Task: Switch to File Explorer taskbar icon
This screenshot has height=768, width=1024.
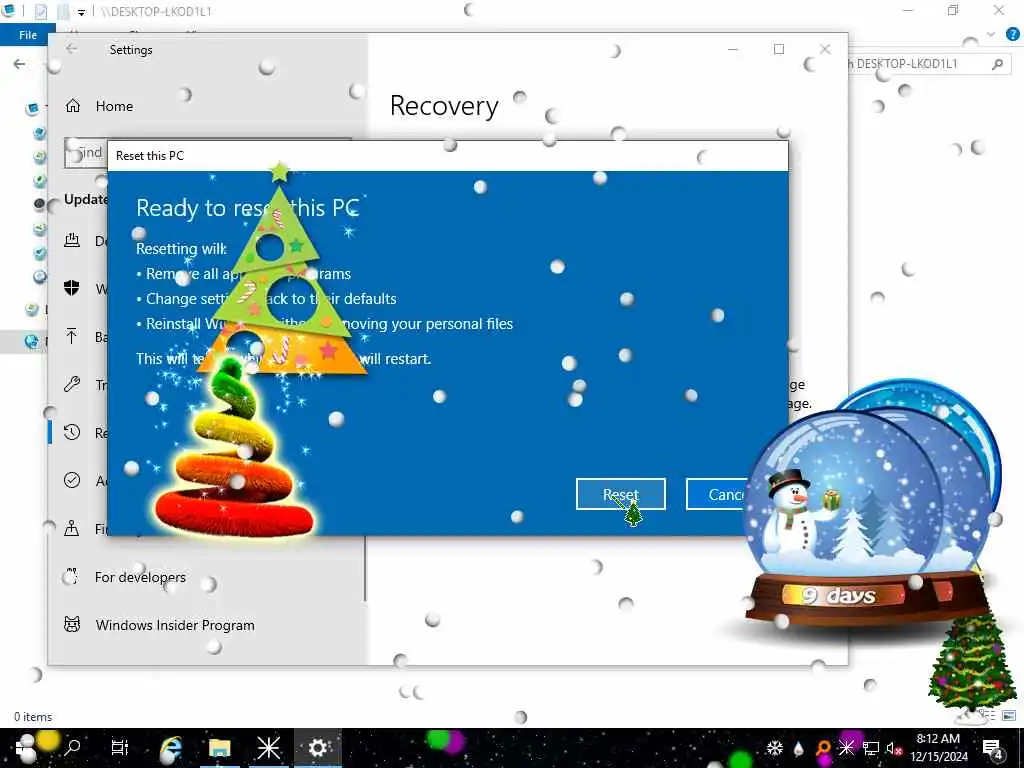Action: tap(219, 747)
